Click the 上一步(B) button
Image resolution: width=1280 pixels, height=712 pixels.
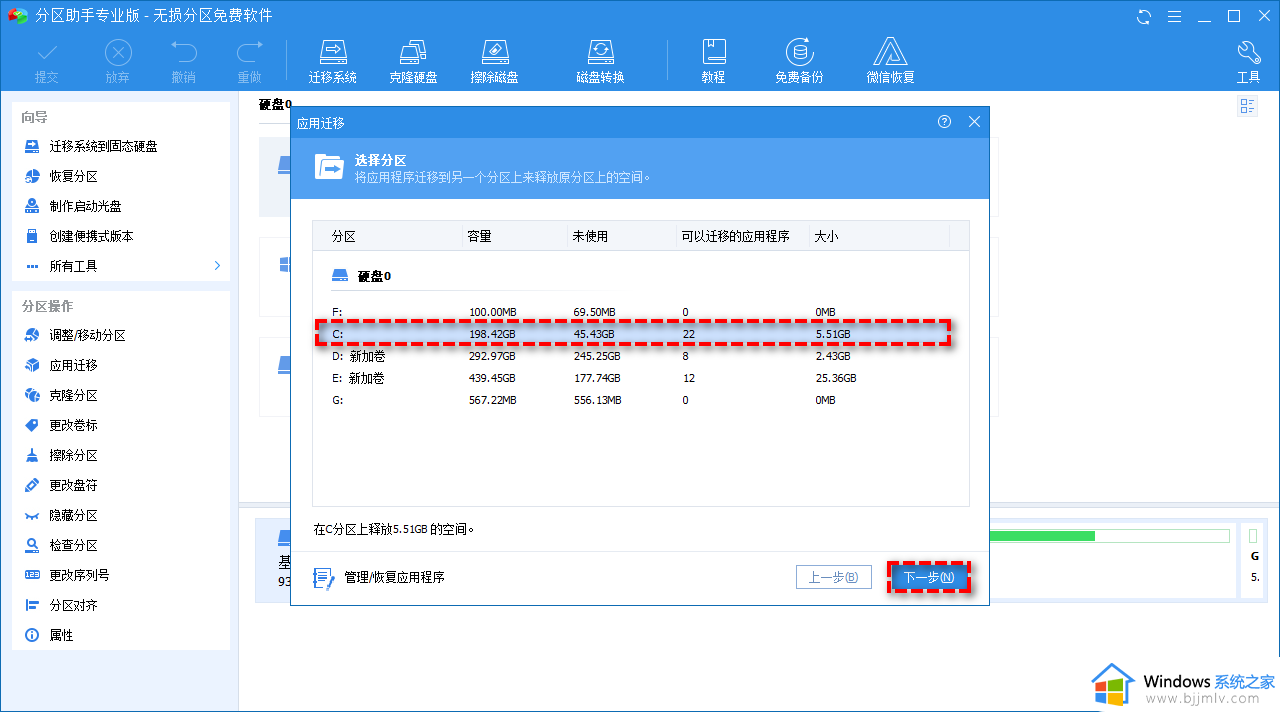(x=833, y=577)
